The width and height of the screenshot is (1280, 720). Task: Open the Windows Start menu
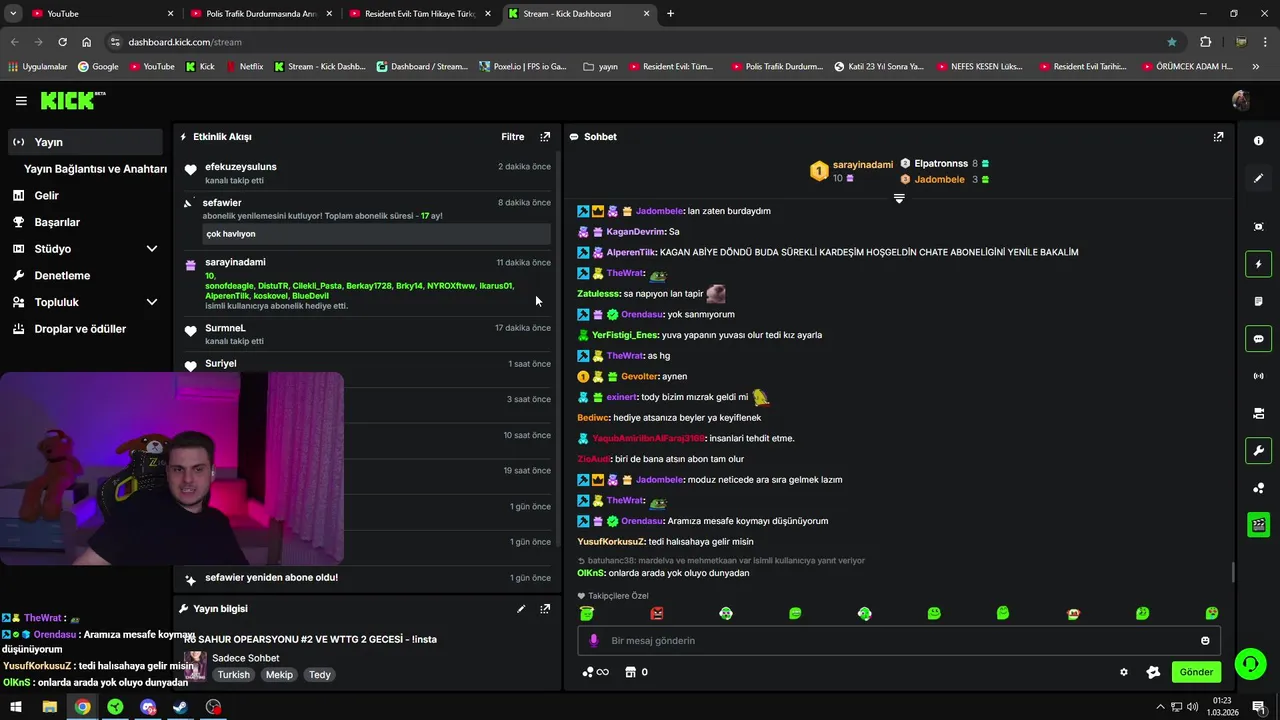16,707
